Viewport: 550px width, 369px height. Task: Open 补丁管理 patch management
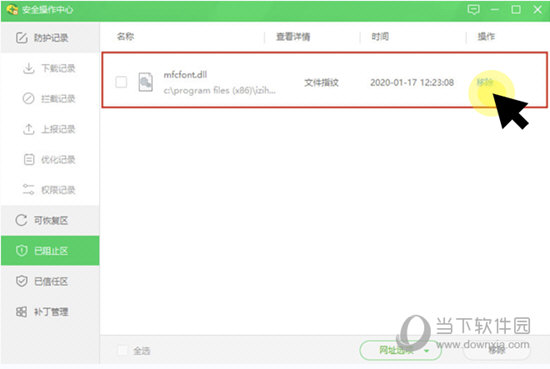coord(50,312)
